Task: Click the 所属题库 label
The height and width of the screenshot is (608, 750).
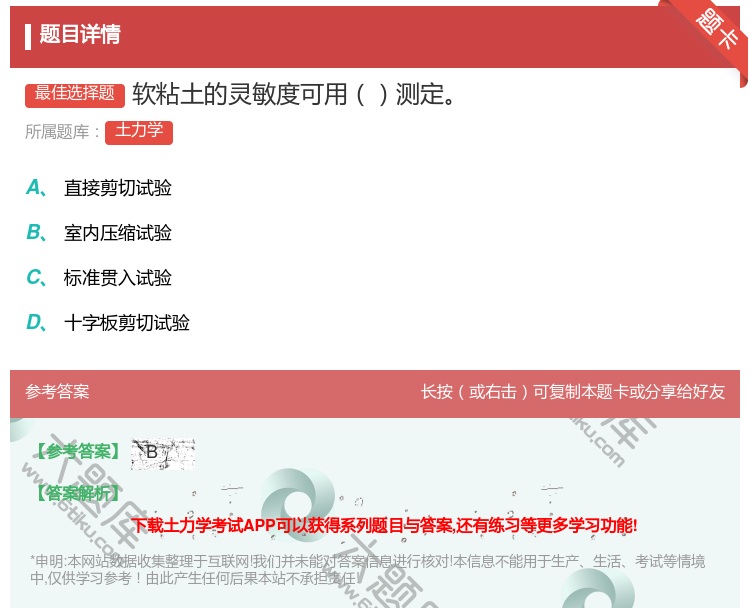Action: coord(62,132)
